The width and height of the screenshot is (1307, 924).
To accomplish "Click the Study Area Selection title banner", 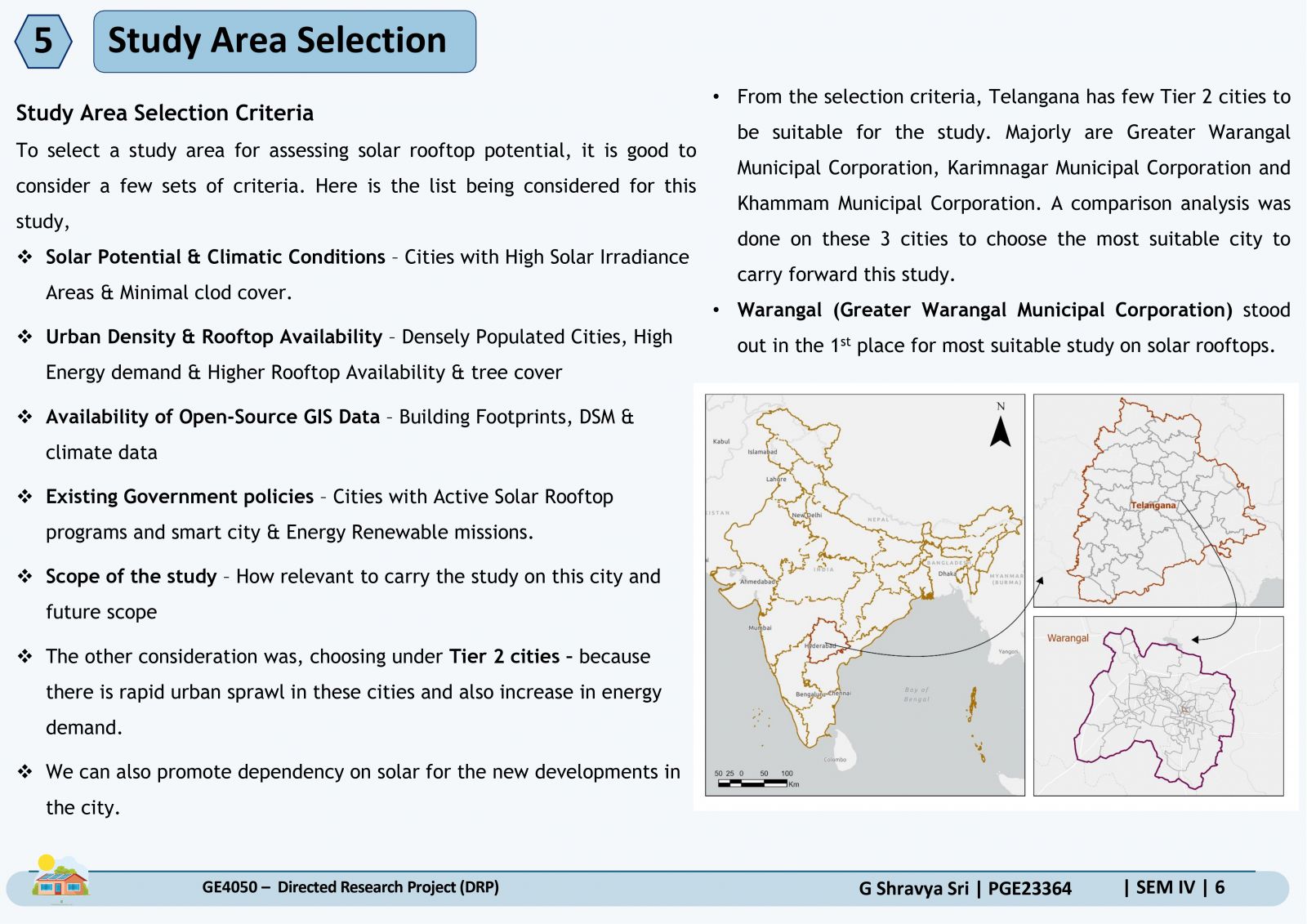I will 284,41.
